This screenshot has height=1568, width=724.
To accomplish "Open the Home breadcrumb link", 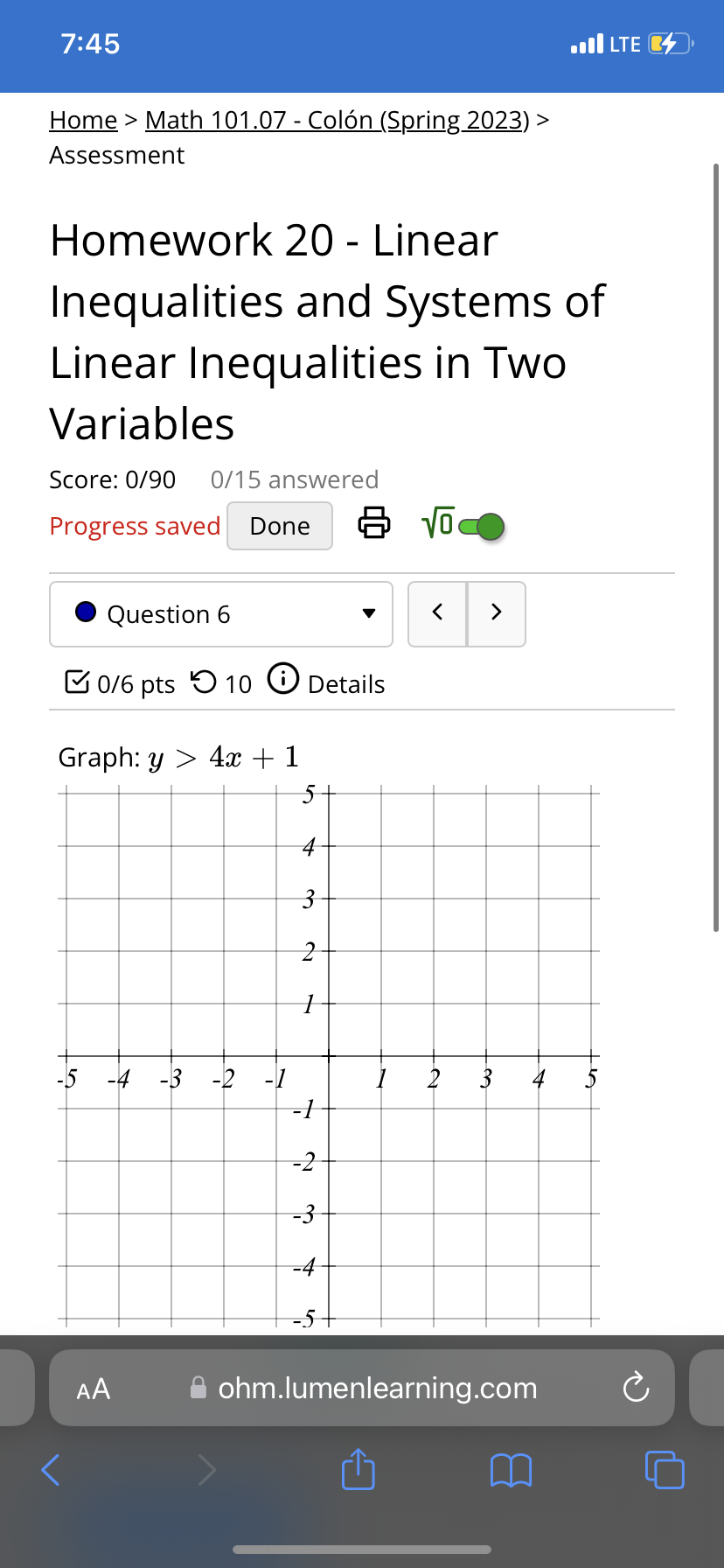I will (83, 120).
